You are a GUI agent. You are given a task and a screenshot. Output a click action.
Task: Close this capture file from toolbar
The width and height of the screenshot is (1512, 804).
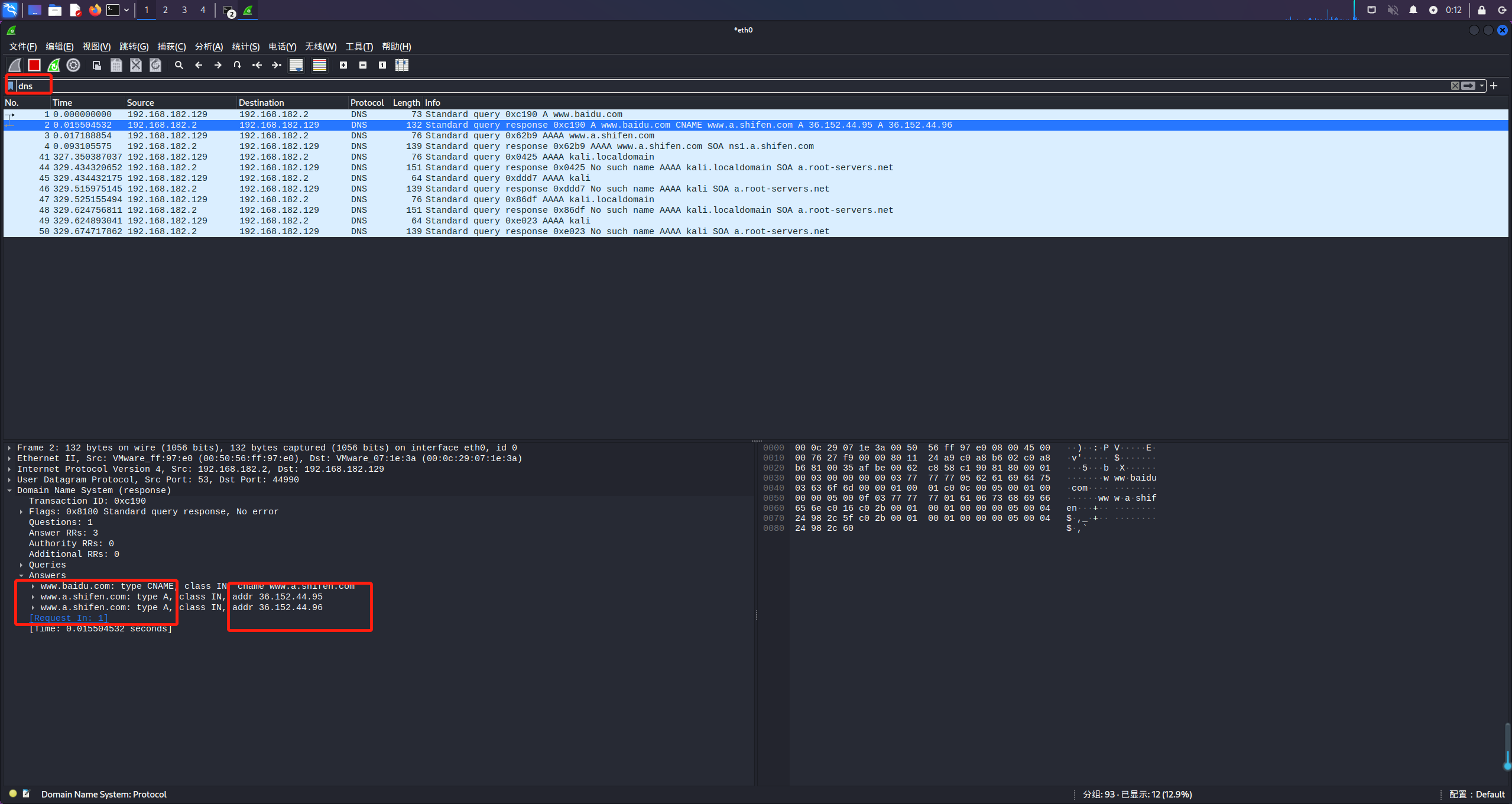pyautogui.click(x=136, y=65)
